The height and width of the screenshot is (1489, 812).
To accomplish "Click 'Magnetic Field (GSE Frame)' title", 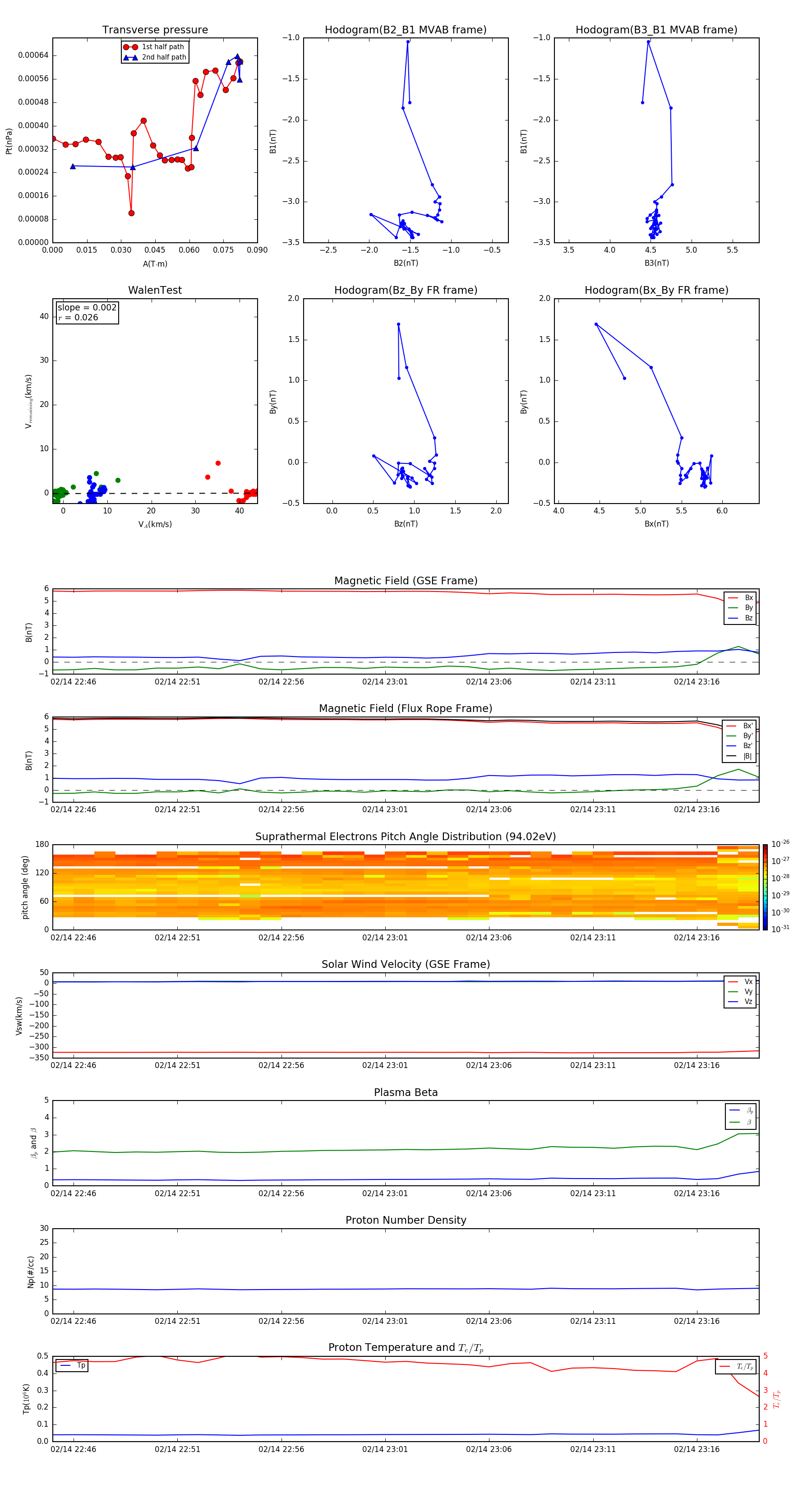I will pos(406,581).
